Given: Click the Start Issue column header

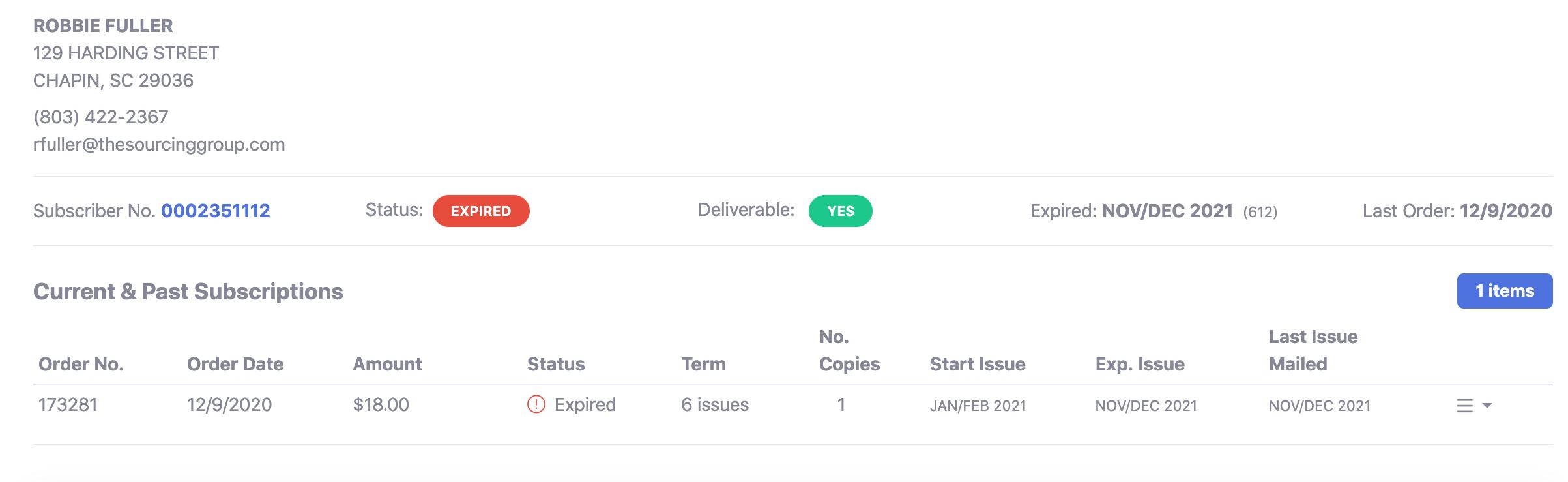Looking at the screenshot, I should pyautogui.click(x=977, y=364).
